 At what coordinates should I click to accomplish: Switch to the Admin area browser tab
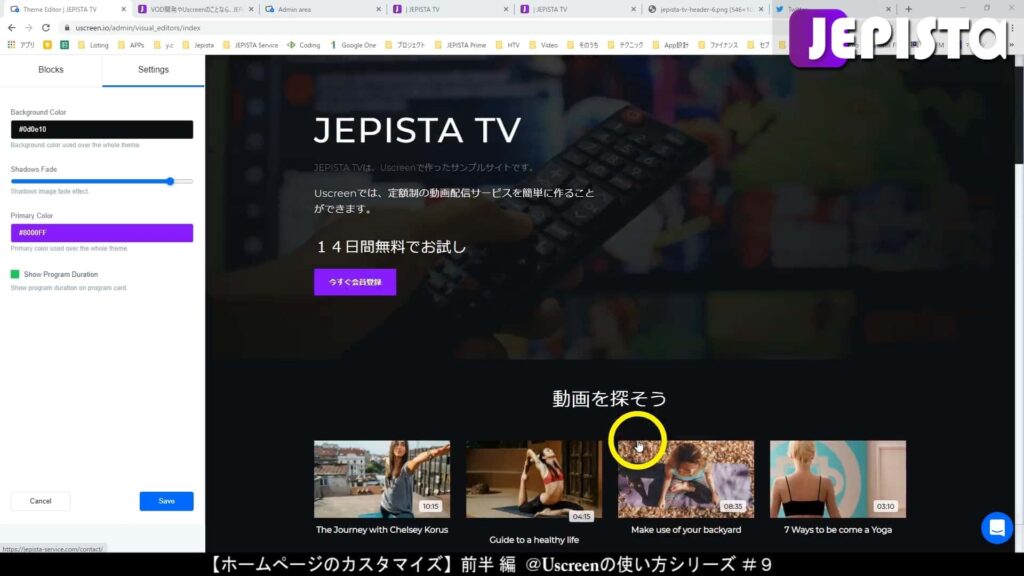click(323, 9)
